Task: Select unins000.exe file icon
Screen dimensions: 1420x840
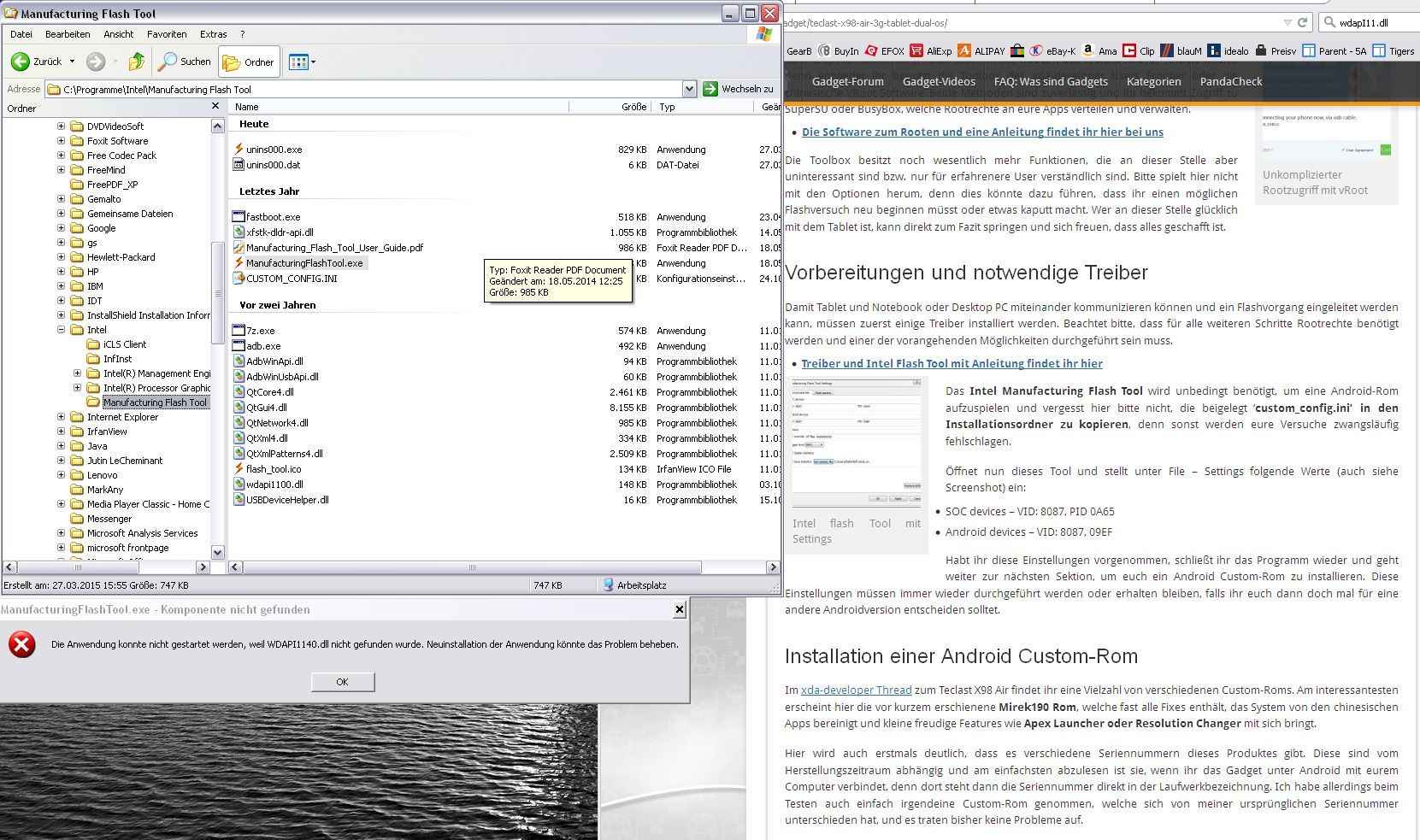Action: click(239, 150)
